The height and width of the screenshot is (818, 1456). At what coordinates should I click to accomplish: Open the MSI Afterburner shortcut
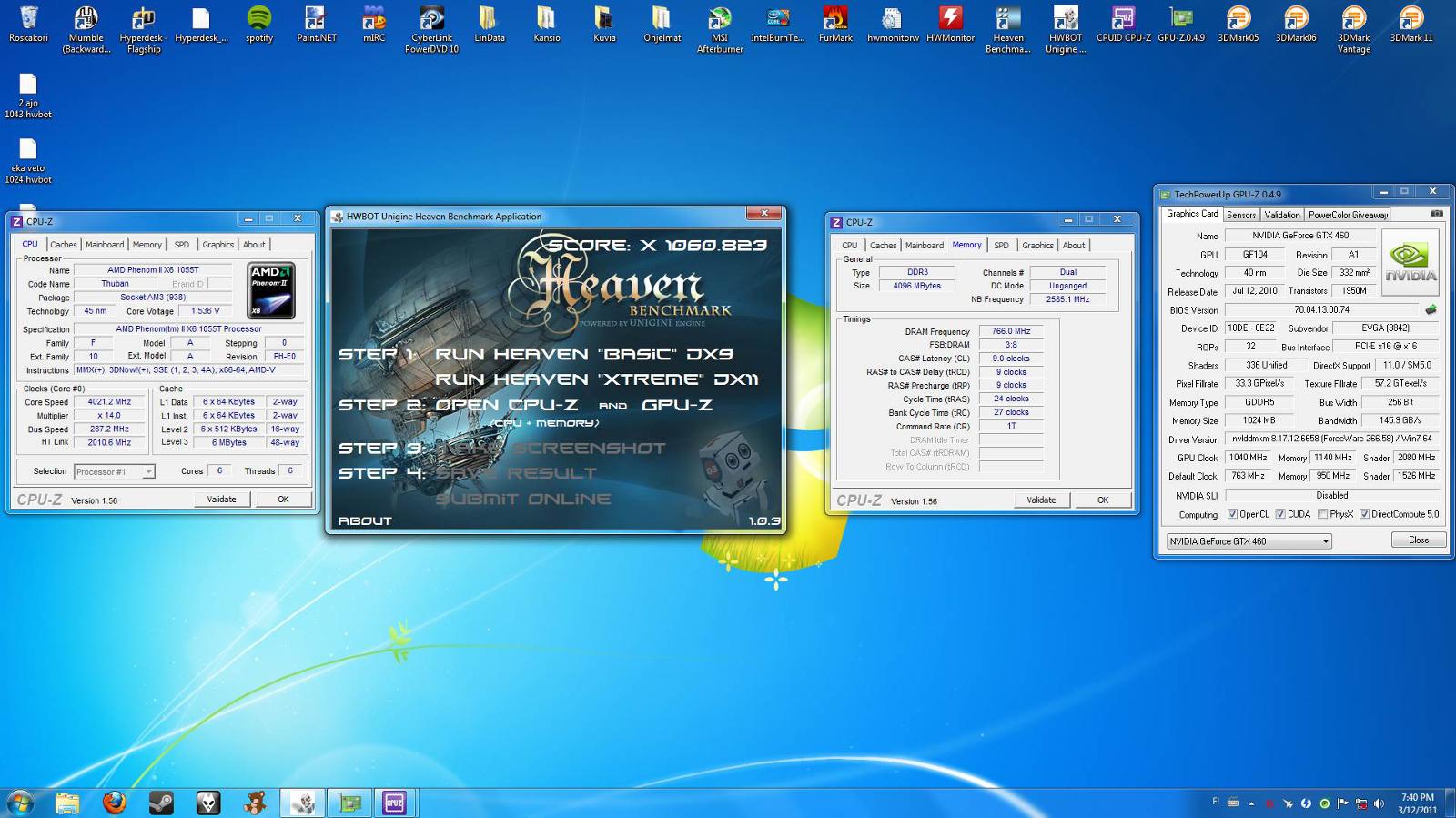[x=720, y=29]
